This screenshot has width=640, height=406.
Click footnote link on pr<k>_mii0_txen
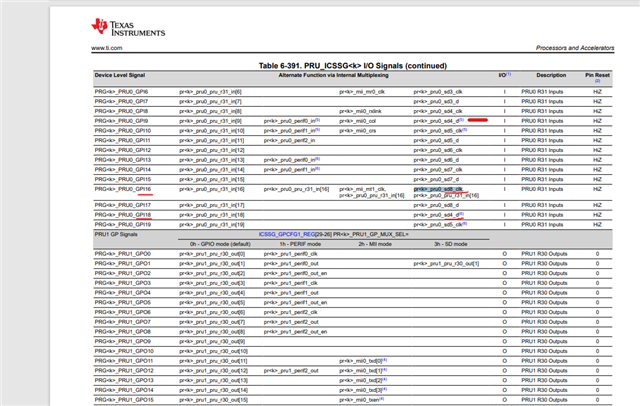[381, 399]
